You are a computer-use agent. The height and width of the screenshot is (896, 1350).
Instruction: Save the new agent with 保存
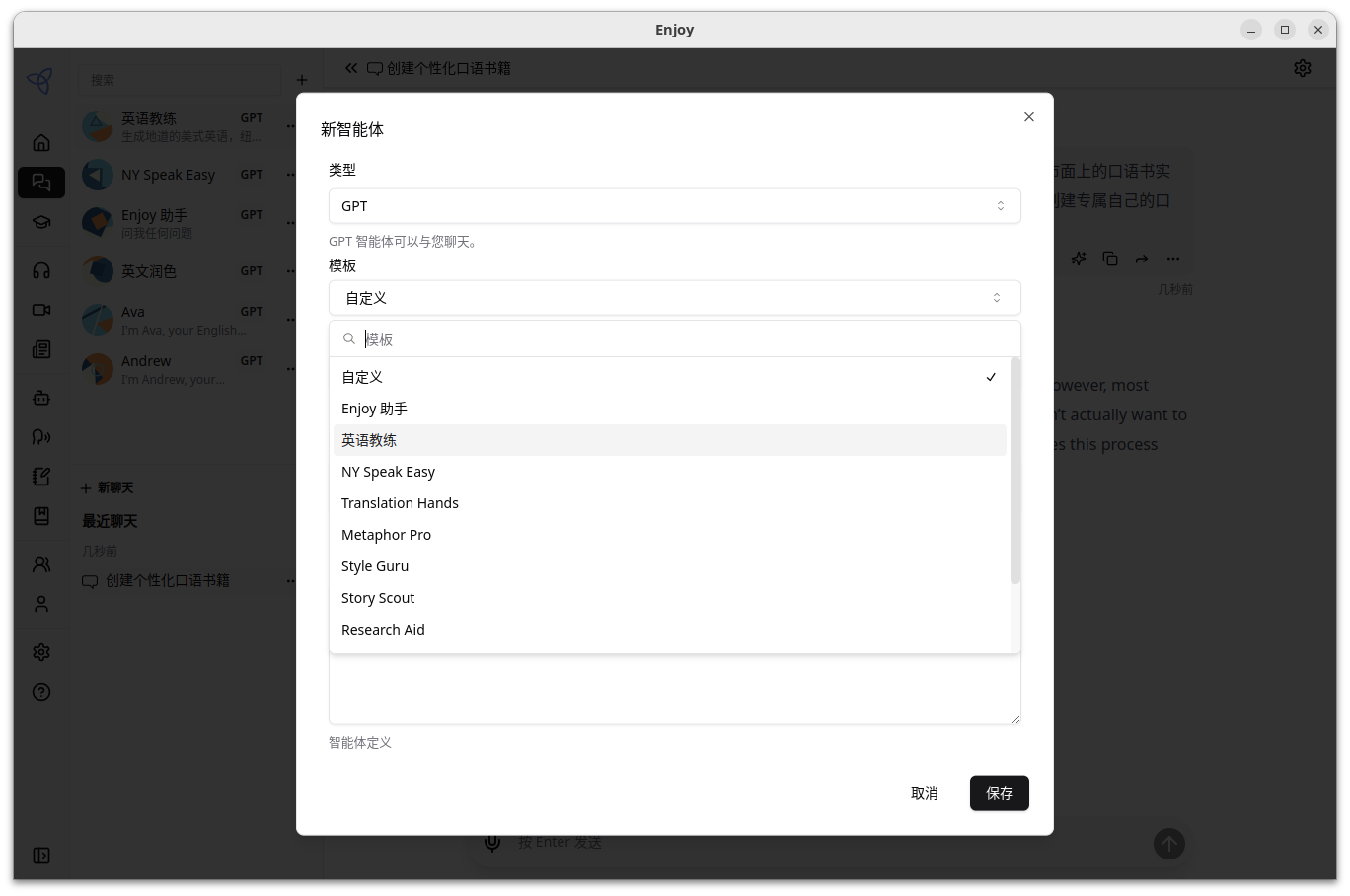tap(999, 792)
